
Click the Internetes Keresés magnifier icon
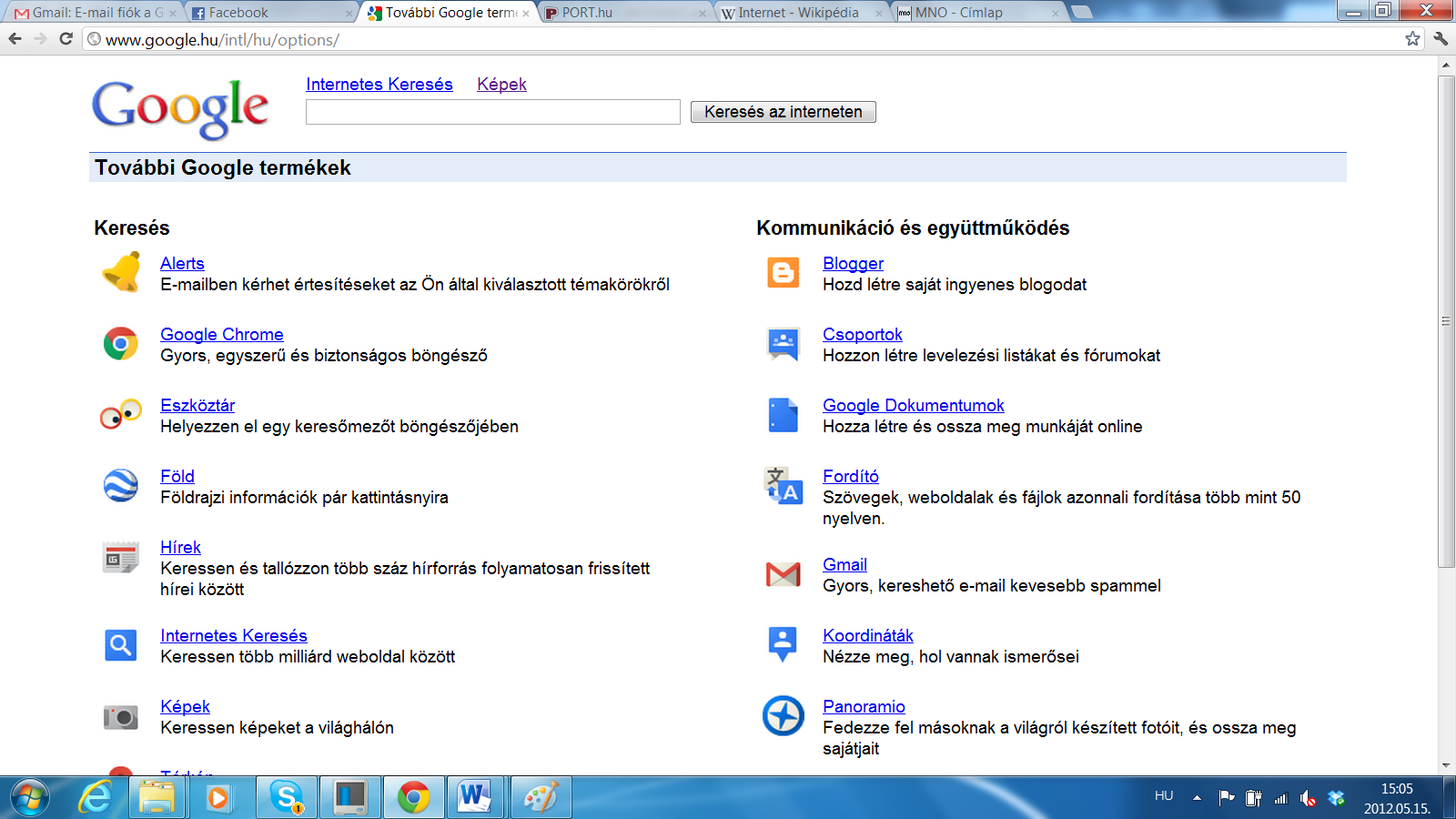coord(120,645)
